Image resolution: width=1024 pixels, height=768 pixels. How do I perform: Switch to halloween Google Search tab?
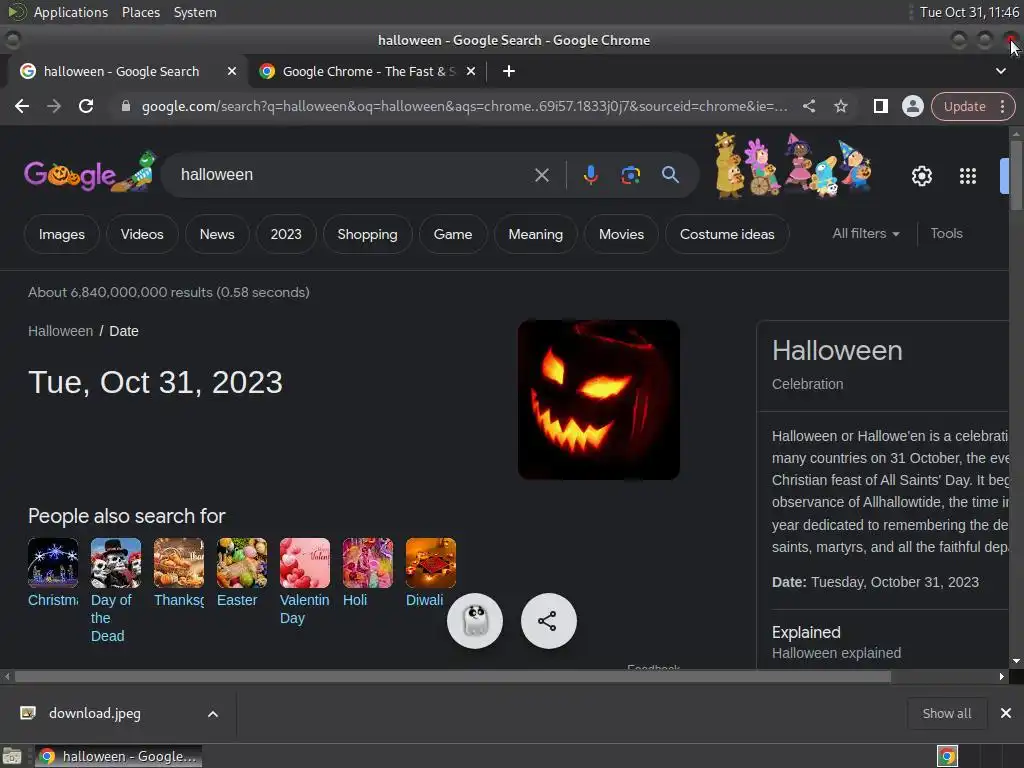pyautogui.click(x=121, y=71)
